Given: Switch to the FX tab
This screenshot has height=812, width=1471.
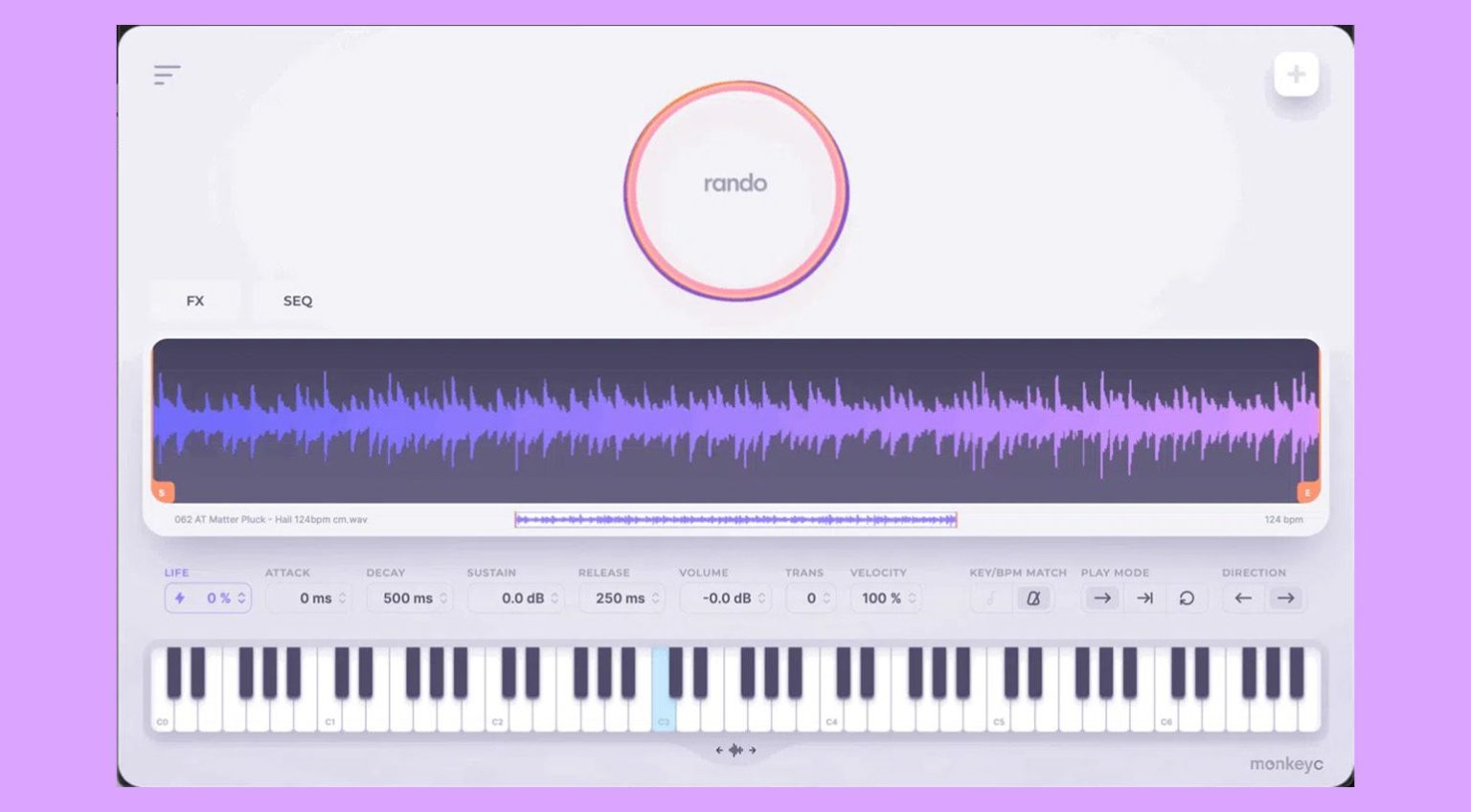Looking at the screenshot, I should click(195, 300).
